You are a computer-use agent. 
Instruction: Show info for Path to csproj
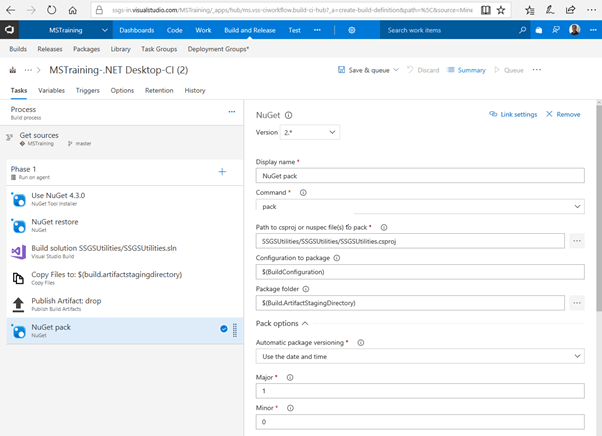[x=384, y=228]
